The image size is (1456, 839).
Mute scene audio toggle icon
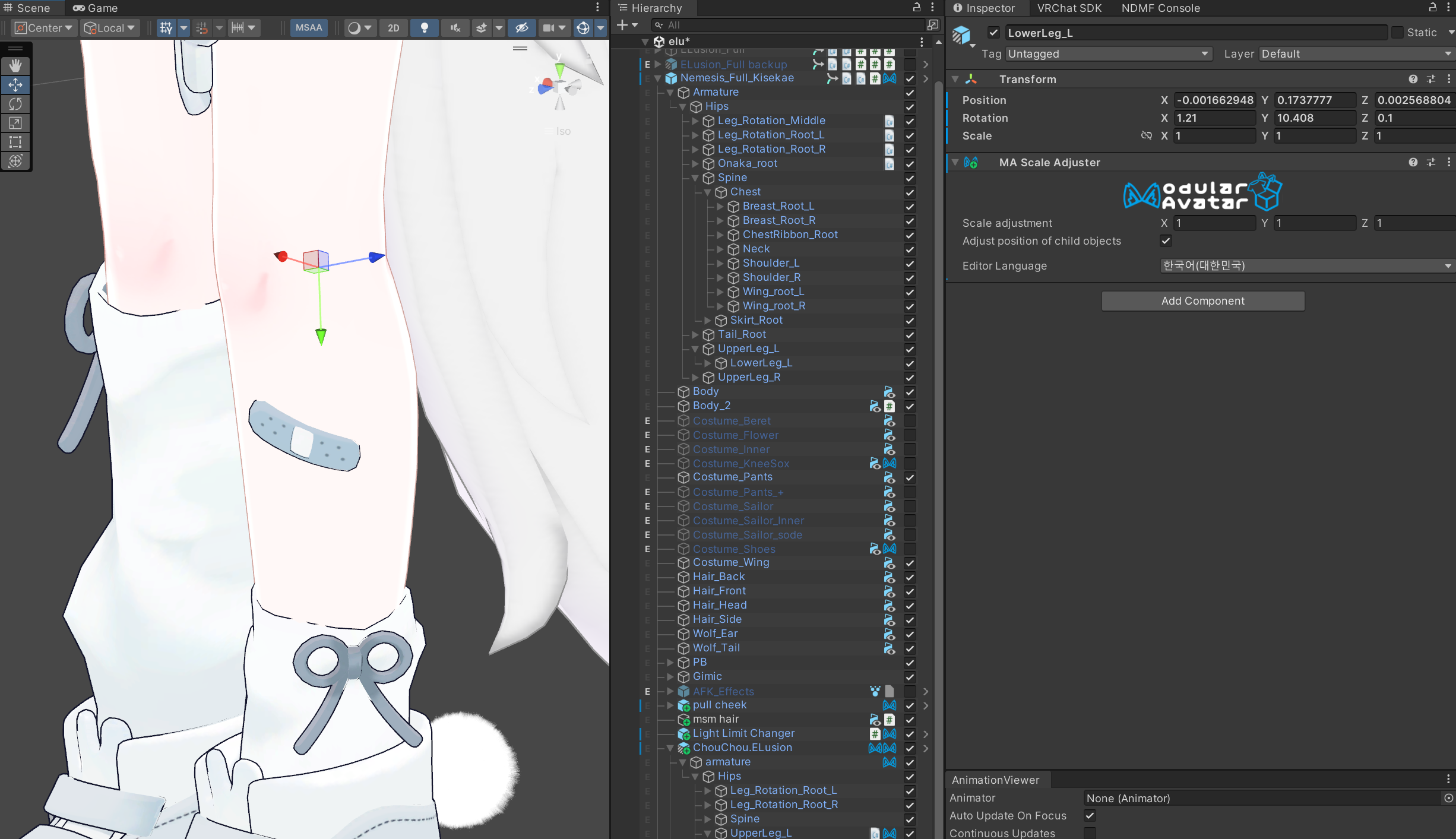(455, 28)
